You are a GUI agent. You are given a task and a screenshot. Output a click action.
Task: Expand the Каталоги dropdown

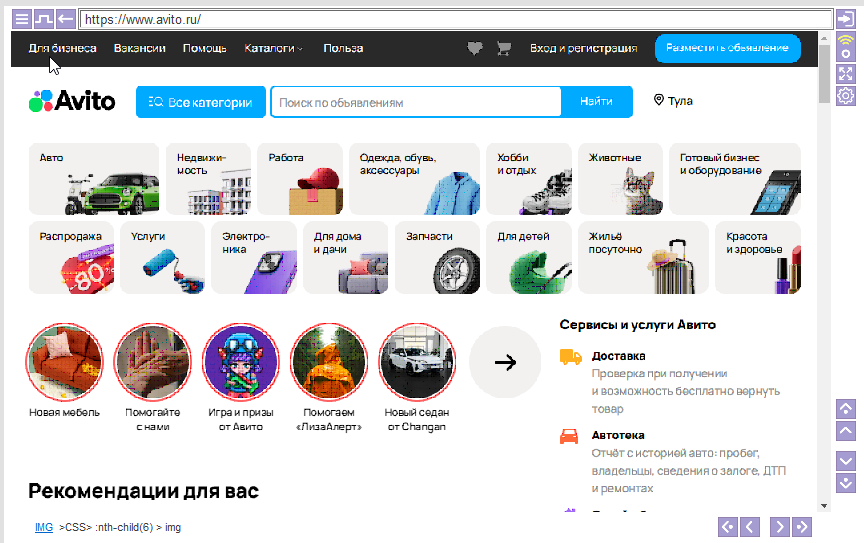274,49
